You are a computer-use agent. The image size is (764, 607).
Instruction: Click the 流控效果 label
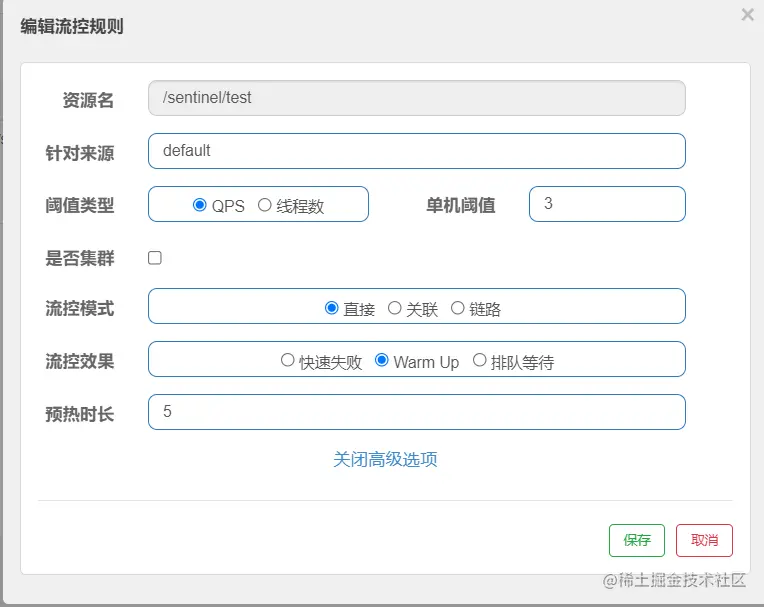(80, 361)
